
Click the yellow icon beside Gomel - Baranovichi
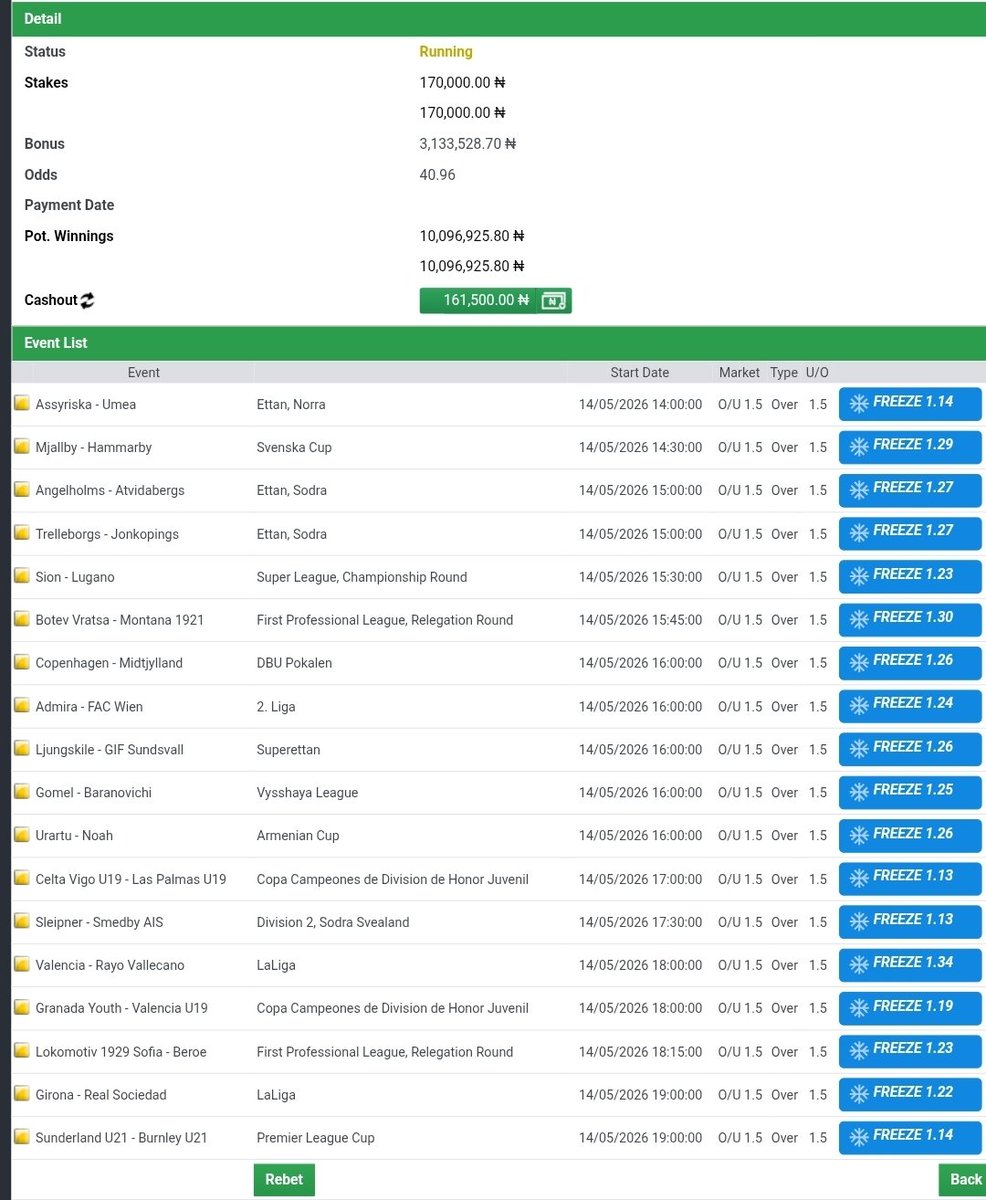pyautogui.click(x=21, y=792)
